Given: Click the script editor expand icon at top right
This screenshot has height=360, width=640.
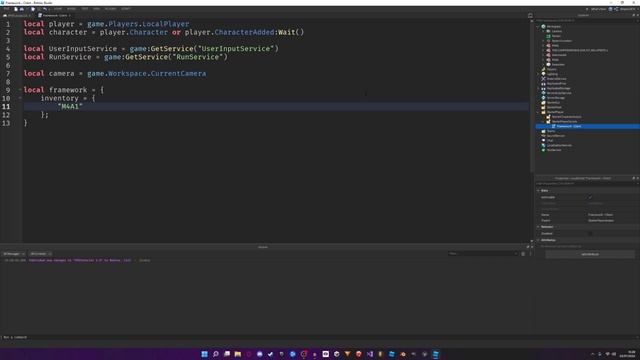Looking at the screenshot, I should [x=530, y=16].
